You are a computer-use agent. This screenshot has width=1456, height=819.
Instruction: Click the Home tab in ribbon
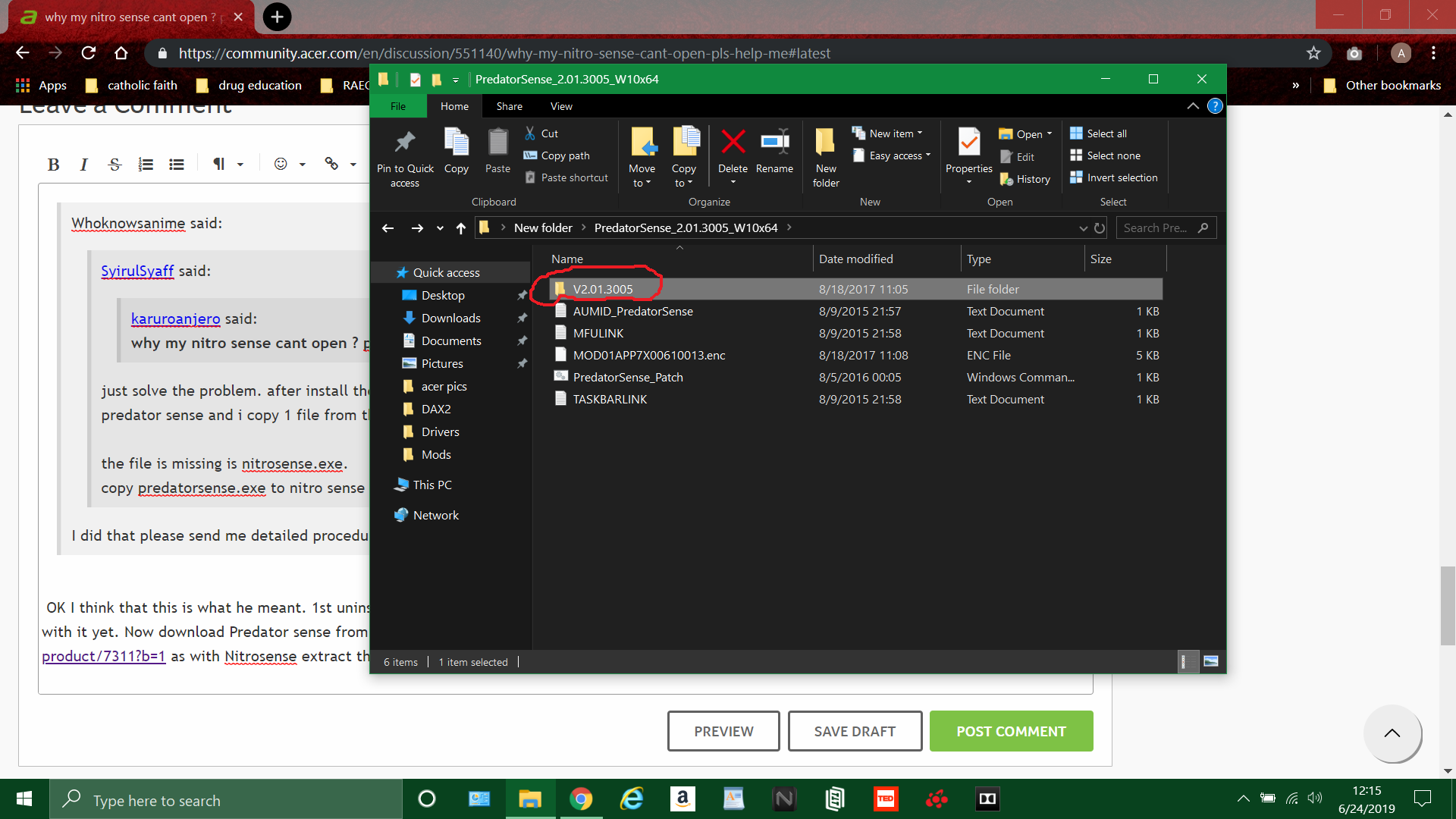[x=454, y=106]
